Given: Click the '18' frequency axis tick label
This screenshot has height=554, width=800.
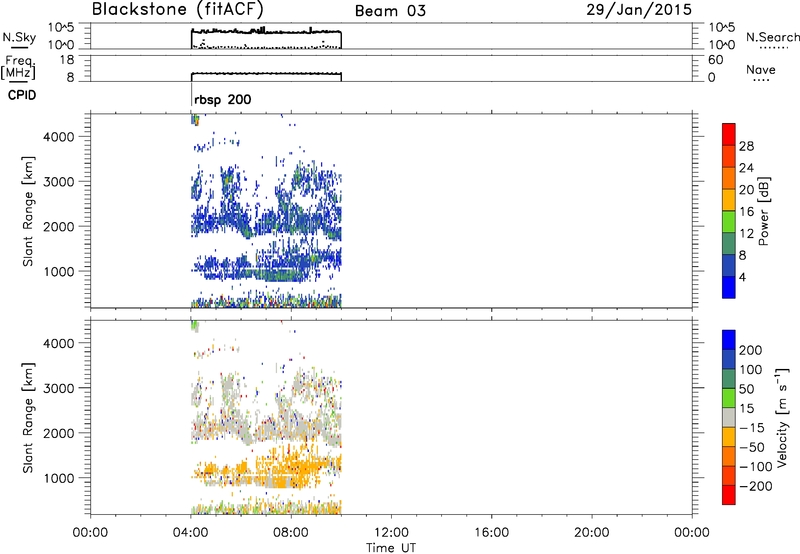Looking at the screenshot, I should 68,60.
